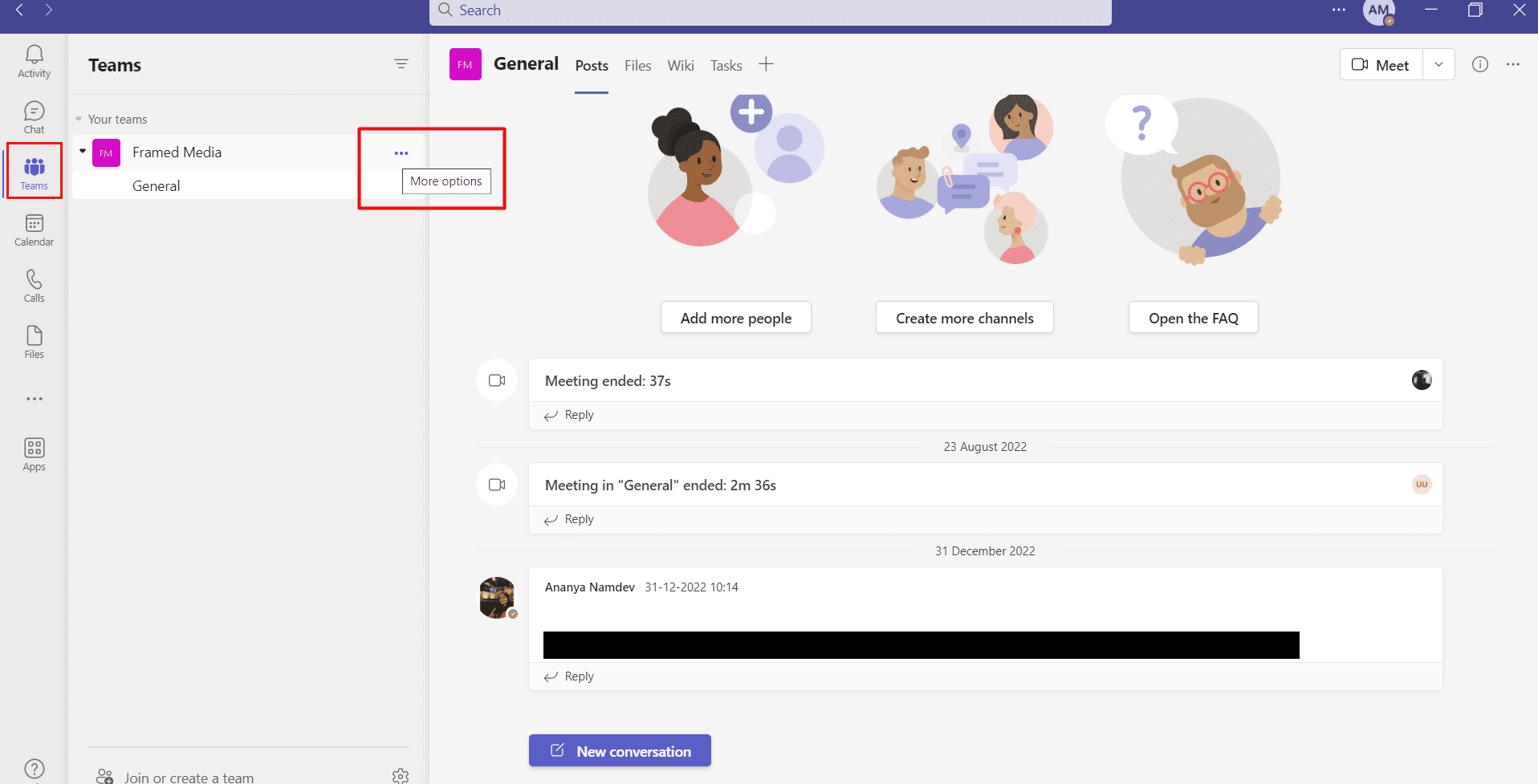1538x784 pixels.
Task: Add a new tab with plus icon
Action: tap(766, 64)
